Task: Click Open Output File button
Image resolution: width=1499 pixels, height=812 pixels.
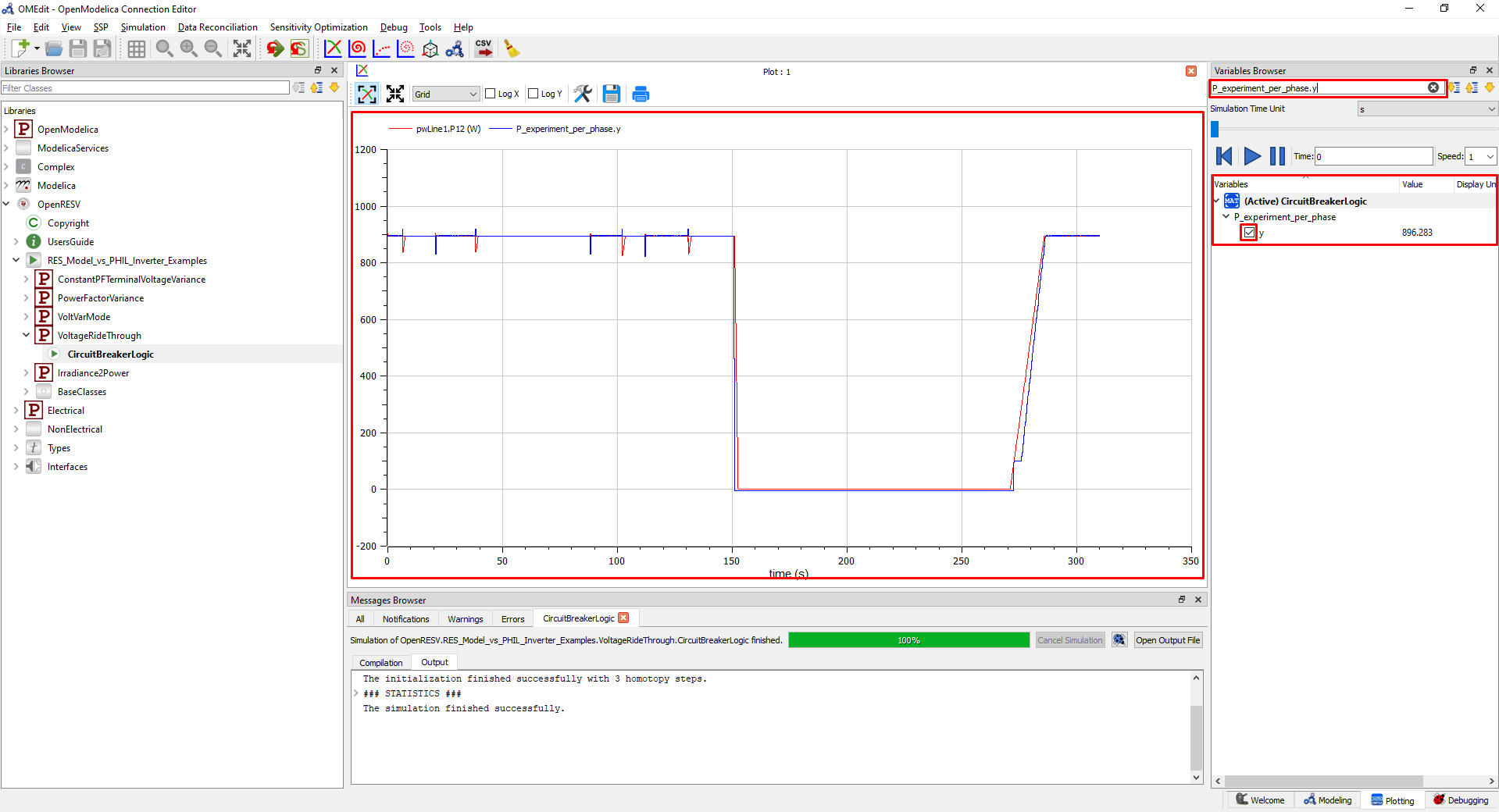Action: pos(1168,640)
